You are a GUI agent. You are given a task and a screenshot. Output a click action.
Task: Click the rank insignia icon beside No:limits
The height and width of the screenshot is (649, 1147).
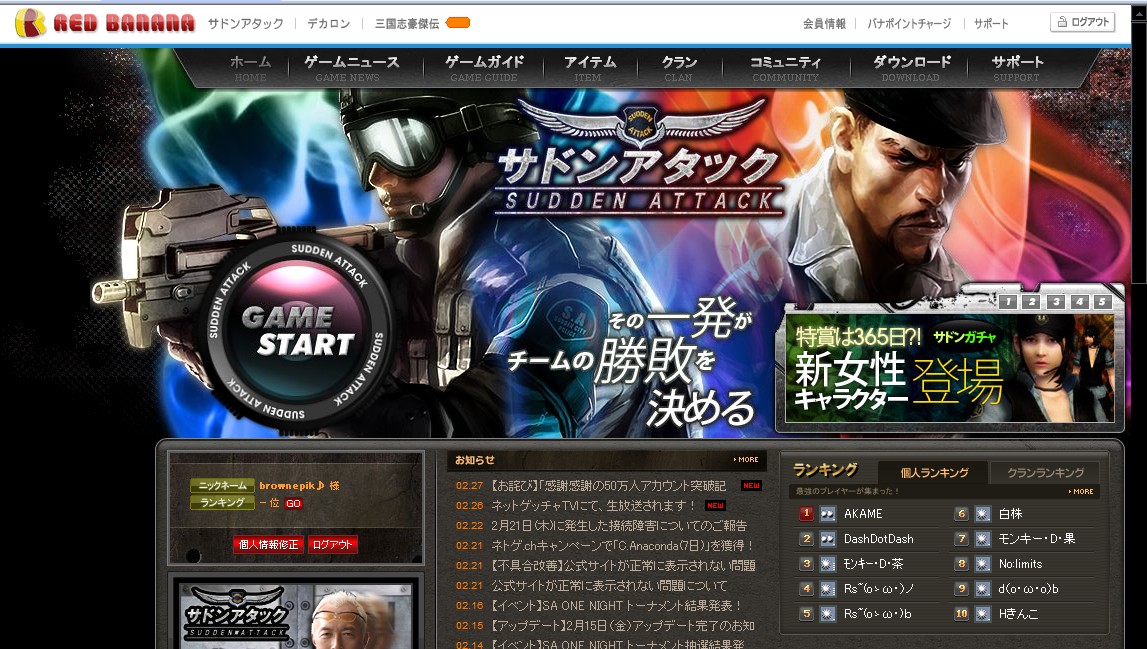[982, 563]
